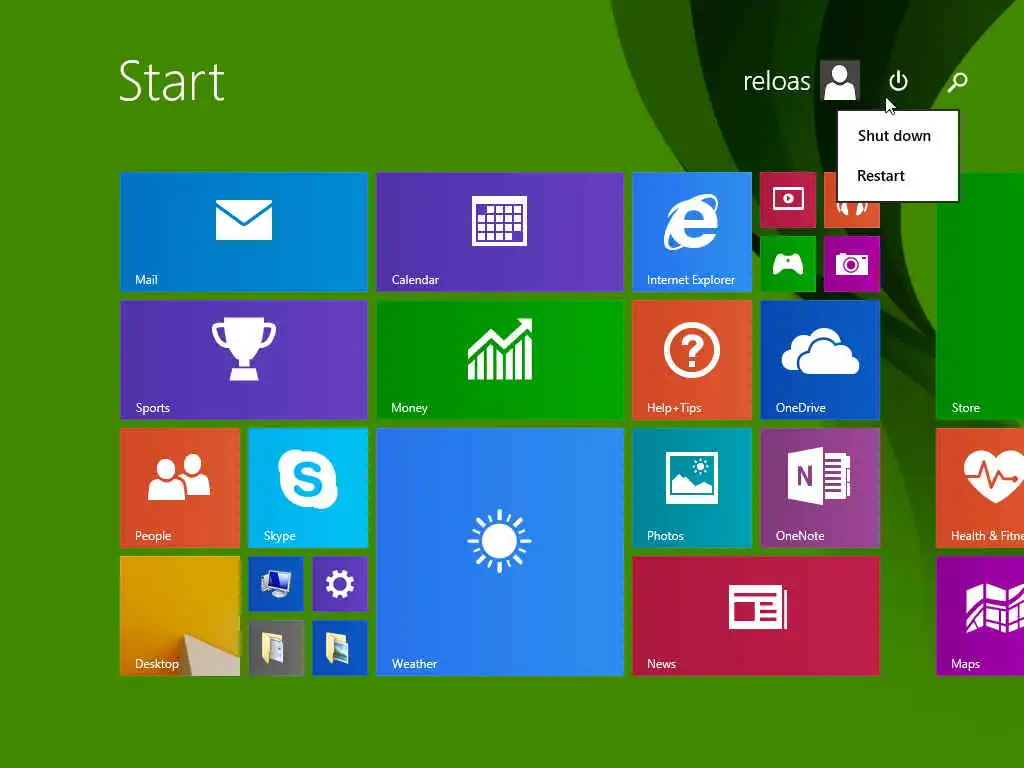Launch Internet Explorer tile
Screen dimensions: 1024x768
point(692,232)
